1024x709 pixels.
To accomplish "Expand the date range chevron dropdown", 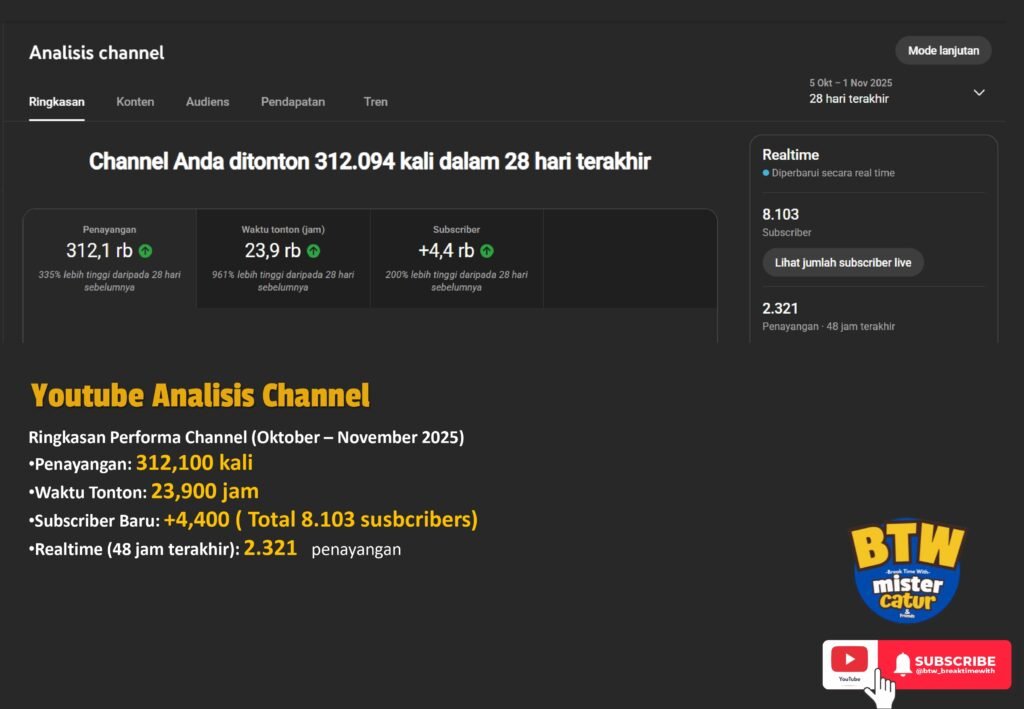I will [x=979, y=92].
